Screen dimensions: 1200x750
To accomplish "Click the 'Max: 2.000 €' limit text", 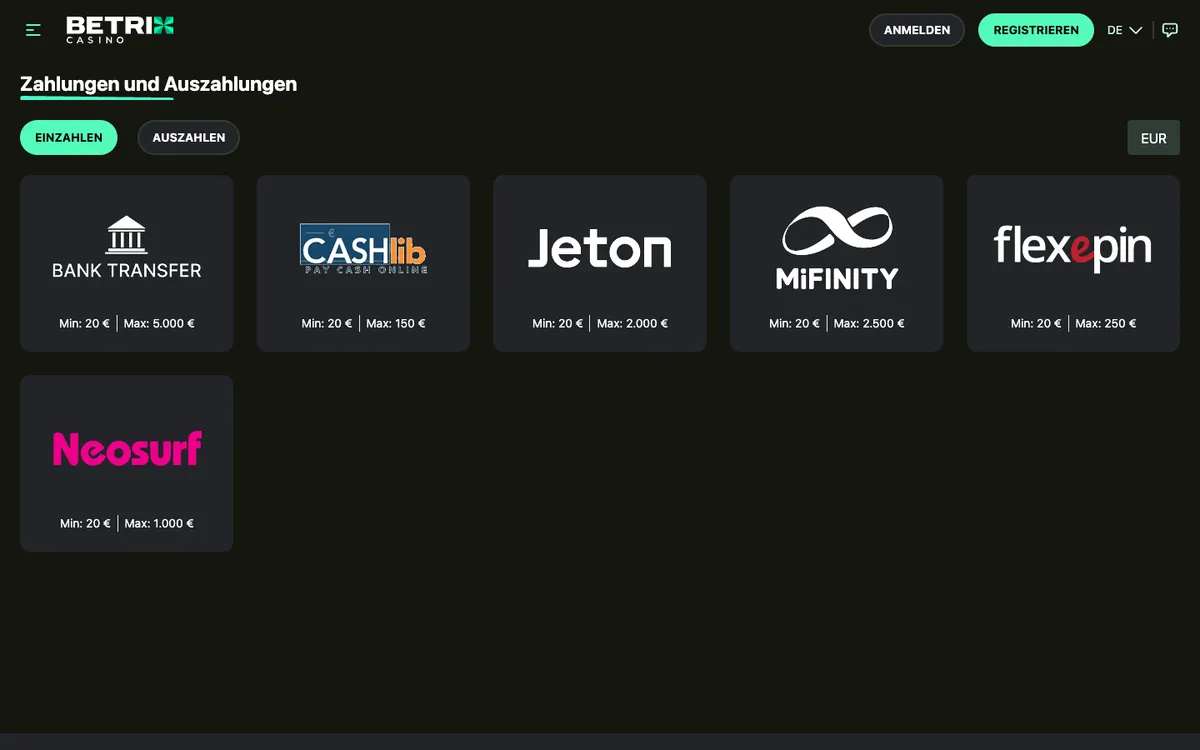I will [633, 323].
